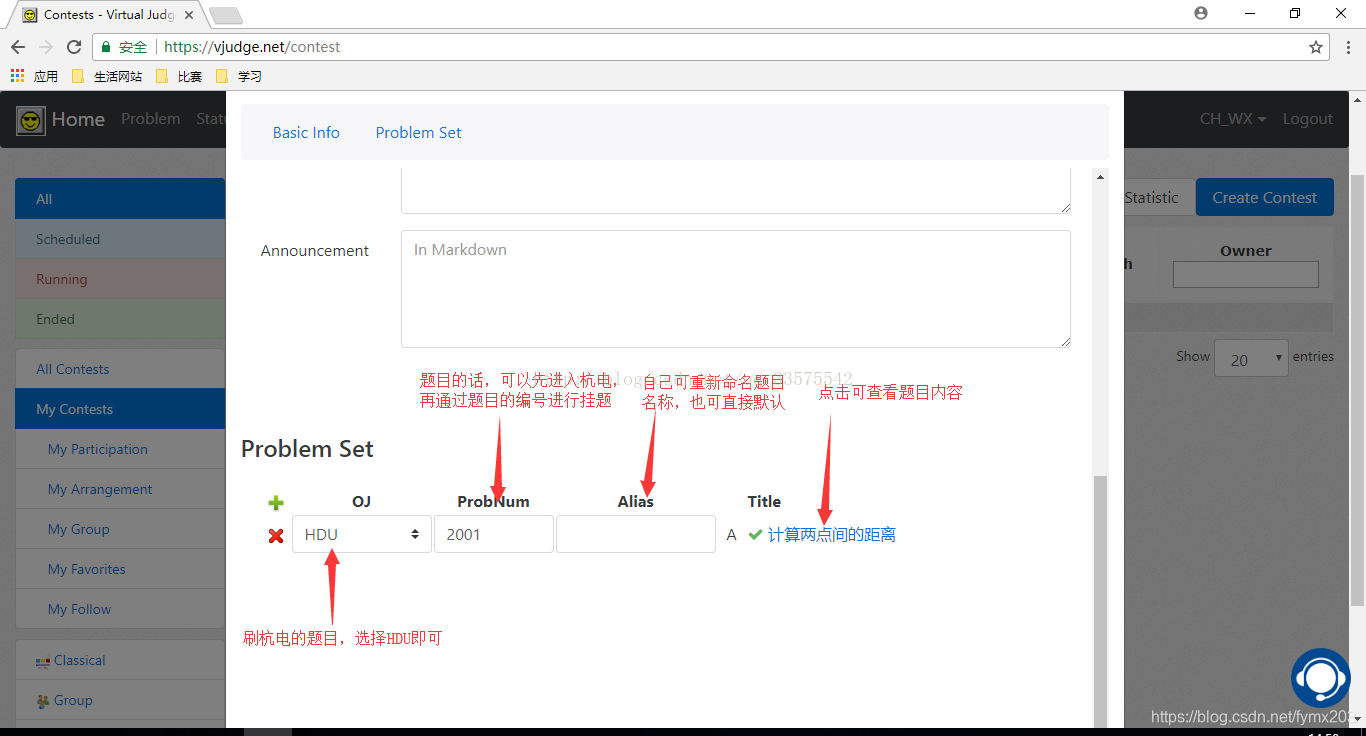The height and width of the screenshot is (736, 1366).
Task: Open My Group
Action: coord(120,529)
